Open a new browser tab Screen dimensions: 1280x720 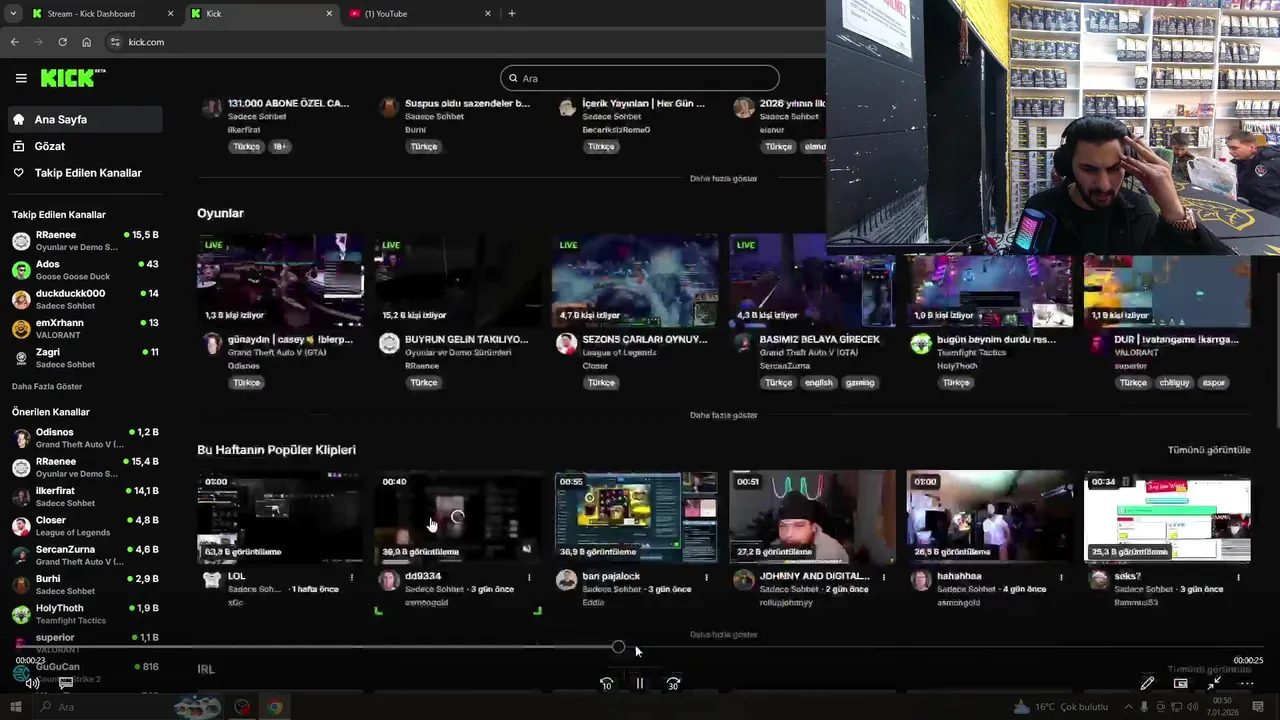[511, 14]
